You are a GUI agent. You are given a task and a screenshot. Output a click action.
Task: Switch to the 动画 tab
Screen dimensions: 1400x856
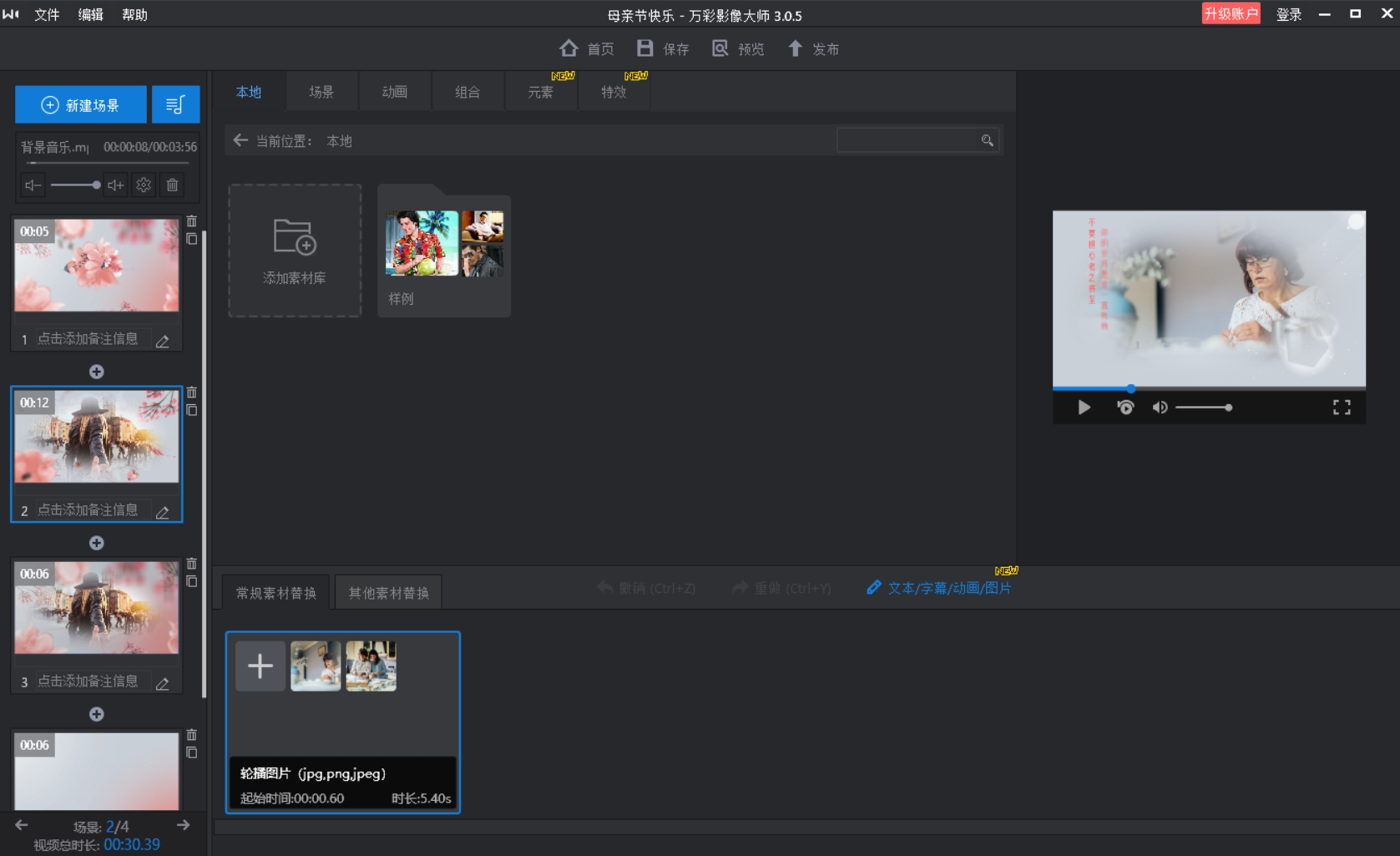[x=395, y=92]
